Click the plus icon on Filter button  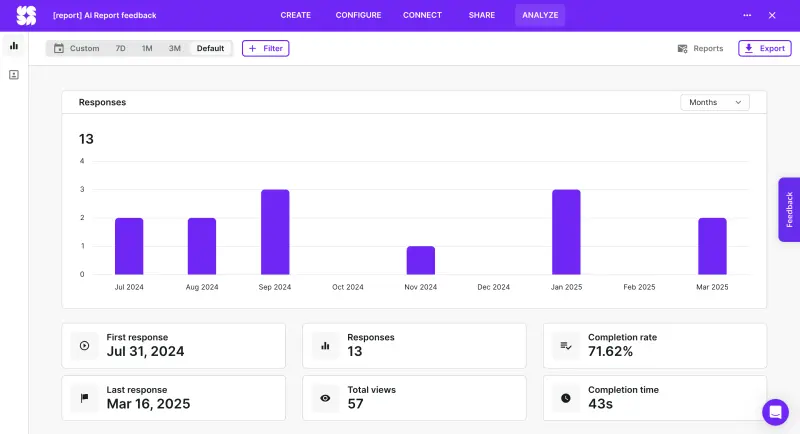252,48
